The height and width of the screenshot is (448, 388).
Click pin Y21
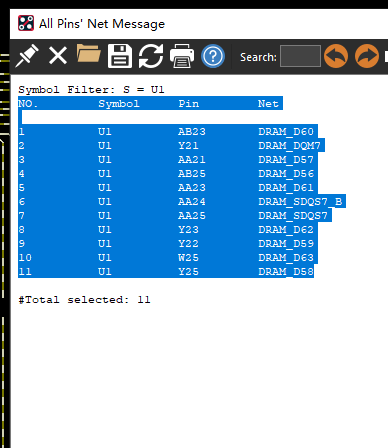(188, 146)
